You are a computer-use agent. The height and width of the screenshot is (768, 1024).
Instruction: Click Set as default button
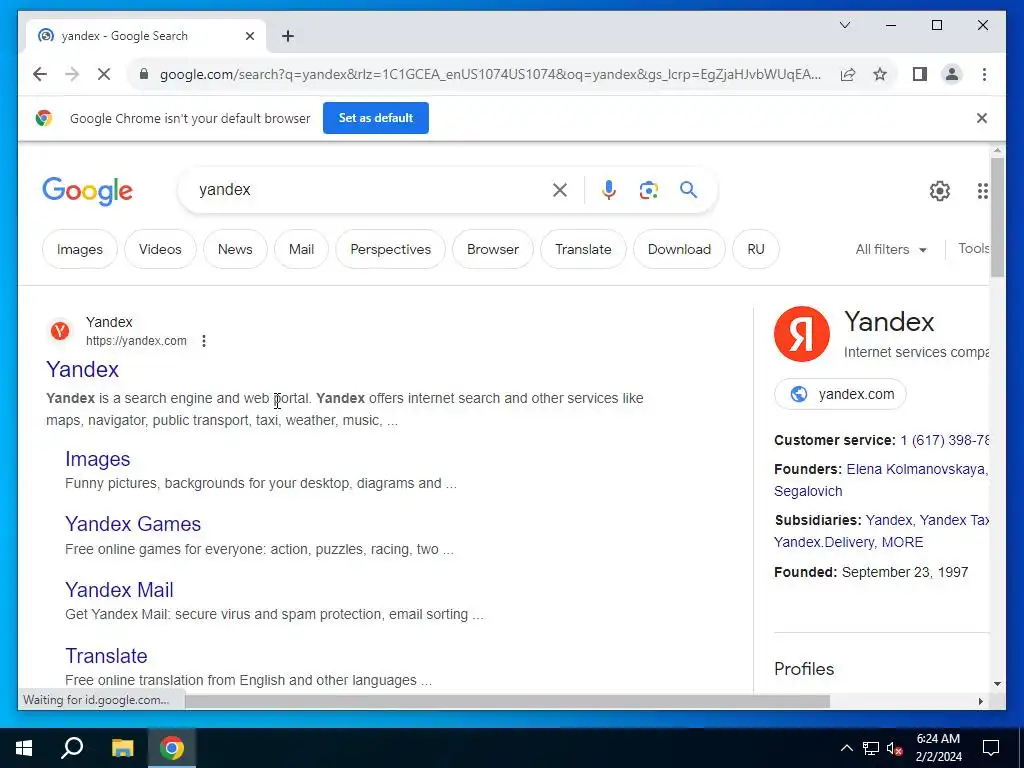tap(376, 118)
